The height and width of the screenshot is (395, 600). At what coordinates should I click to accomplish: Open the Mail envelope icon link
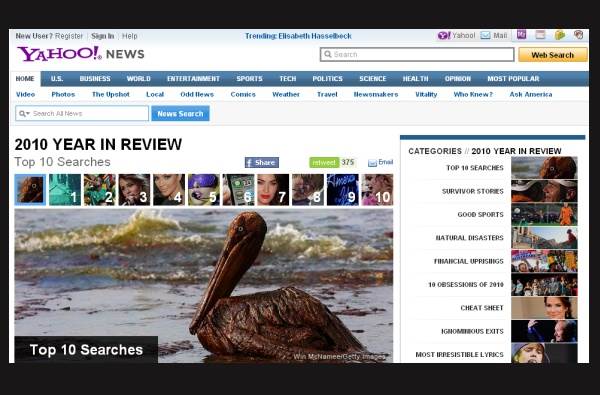485,36
